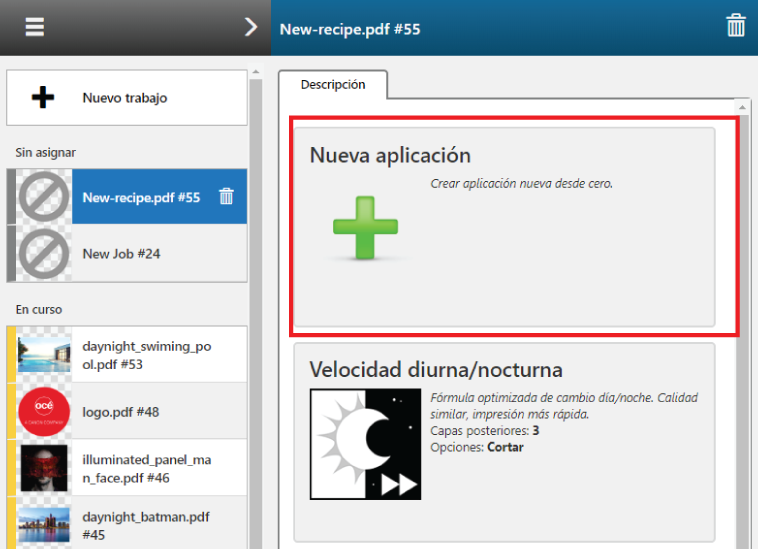
Task: Click the city skyline thumbnail
Action: click(x=44, y=525)
